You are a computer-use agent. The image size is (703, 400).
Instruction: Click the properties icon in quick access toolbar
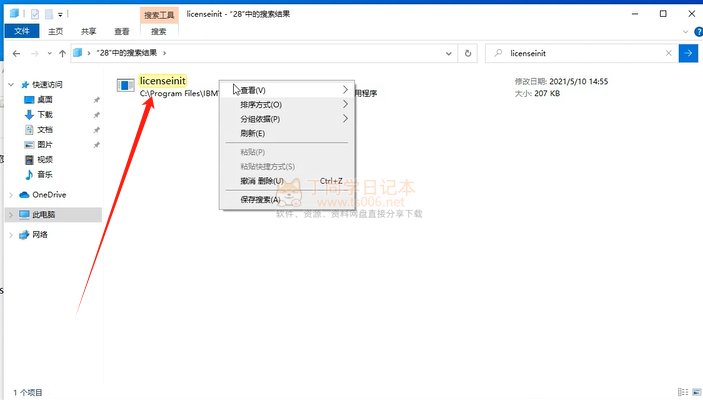33,15
